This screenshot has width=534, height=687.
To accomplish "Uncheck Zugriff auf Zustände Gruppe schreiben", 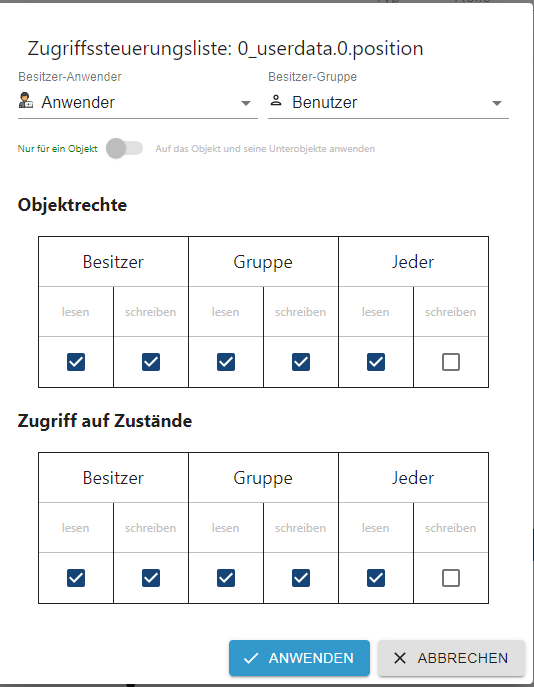I will (301, 578).
